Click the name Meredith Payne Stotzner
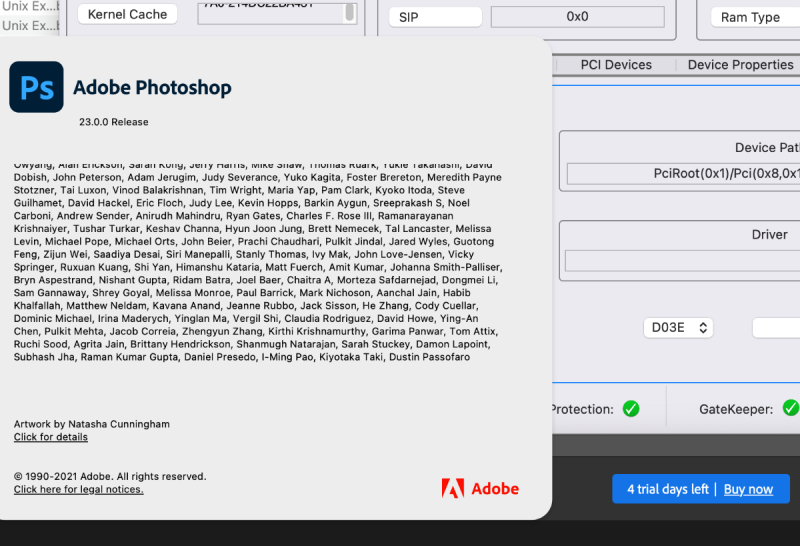The height and width of the screenshot is (546, 800). coord(464,177)
